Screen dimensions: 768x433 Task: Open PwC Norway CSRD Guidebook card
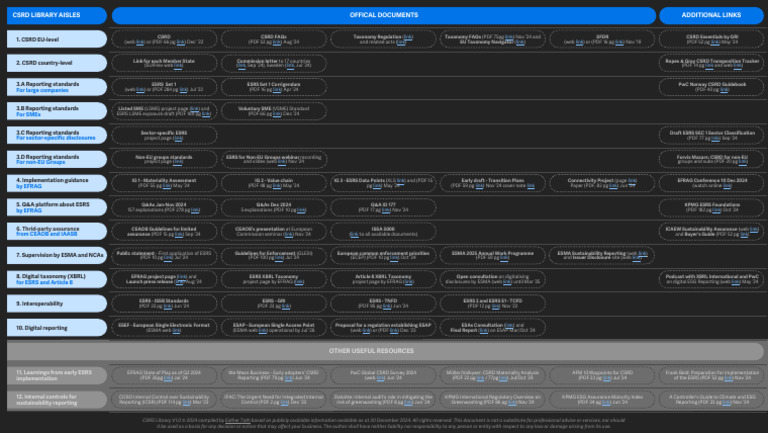pyautogui.click(x=711, y=87)
